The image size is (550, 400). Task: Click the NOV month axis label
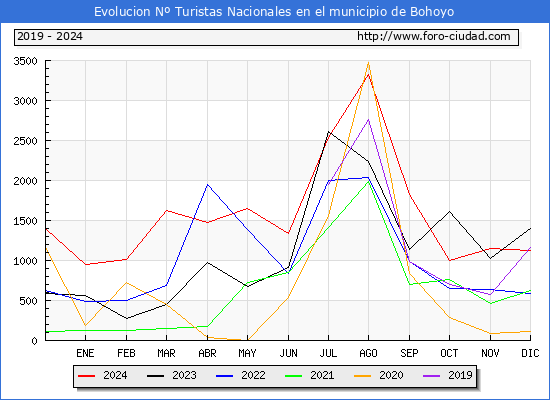(x=490, y=353)
